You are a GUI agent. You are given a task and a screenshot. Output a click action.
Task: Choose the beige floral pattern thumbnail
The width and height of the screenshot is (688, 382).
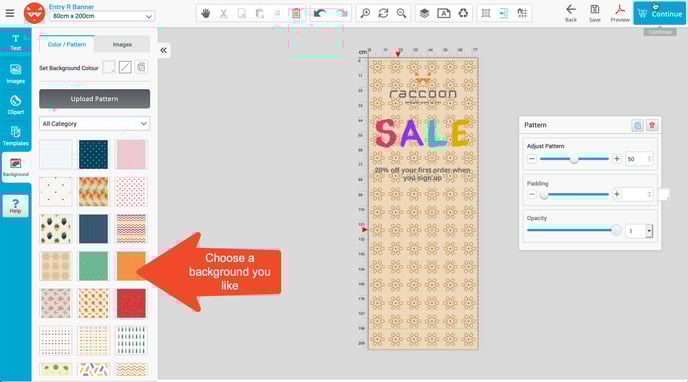[x=55, y=266]
